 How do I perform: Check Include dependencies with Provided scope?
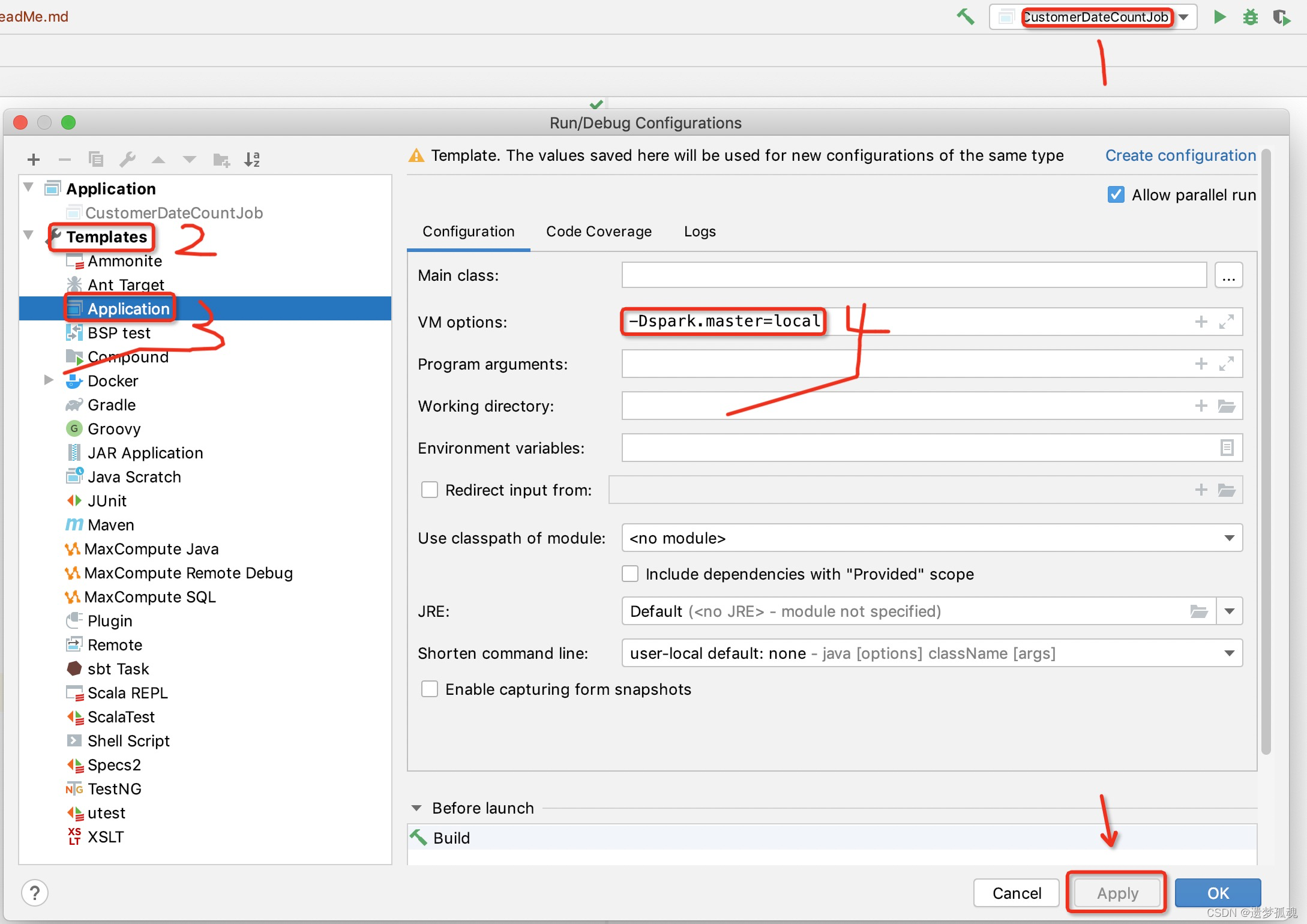pyautogui.click(x=629, y=574)
